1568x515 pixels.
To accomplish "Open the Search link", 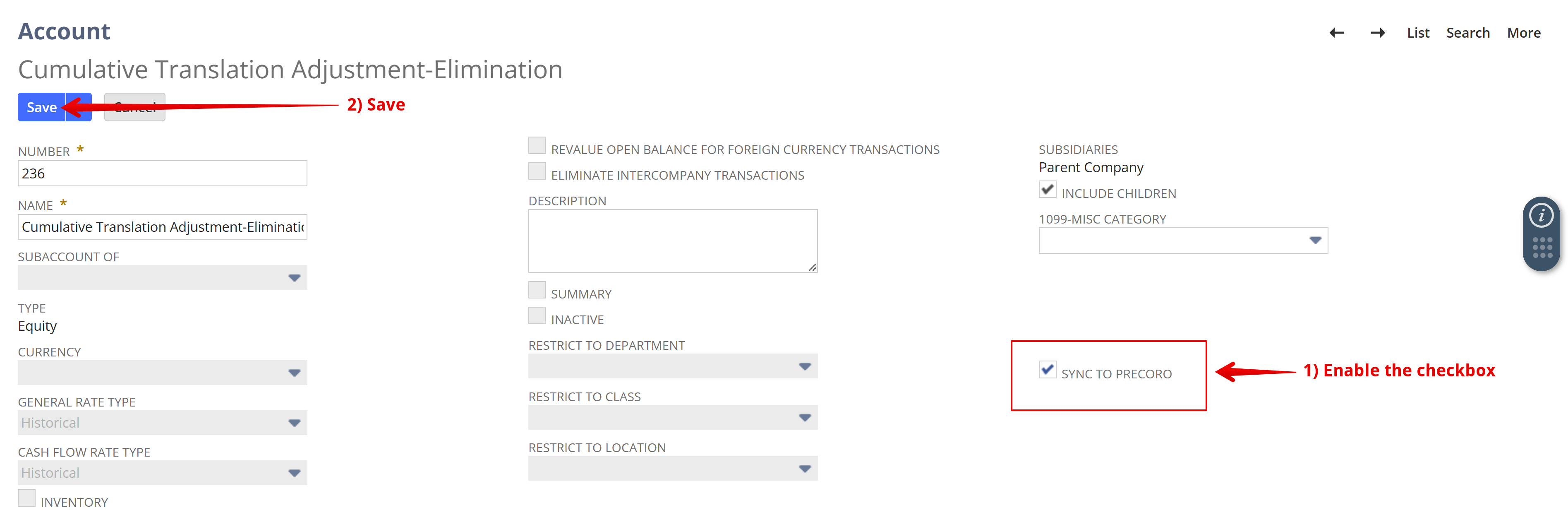I will [x=1467, y=33].
